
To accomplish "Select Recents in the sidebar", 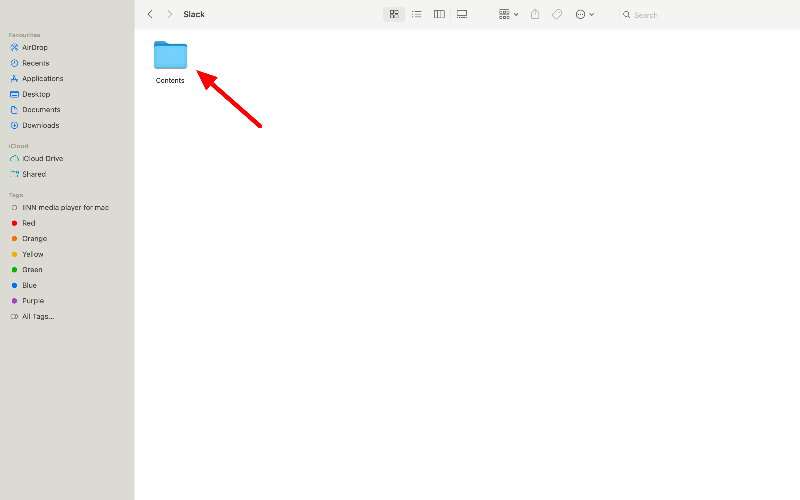I will [x=35, y=63].
